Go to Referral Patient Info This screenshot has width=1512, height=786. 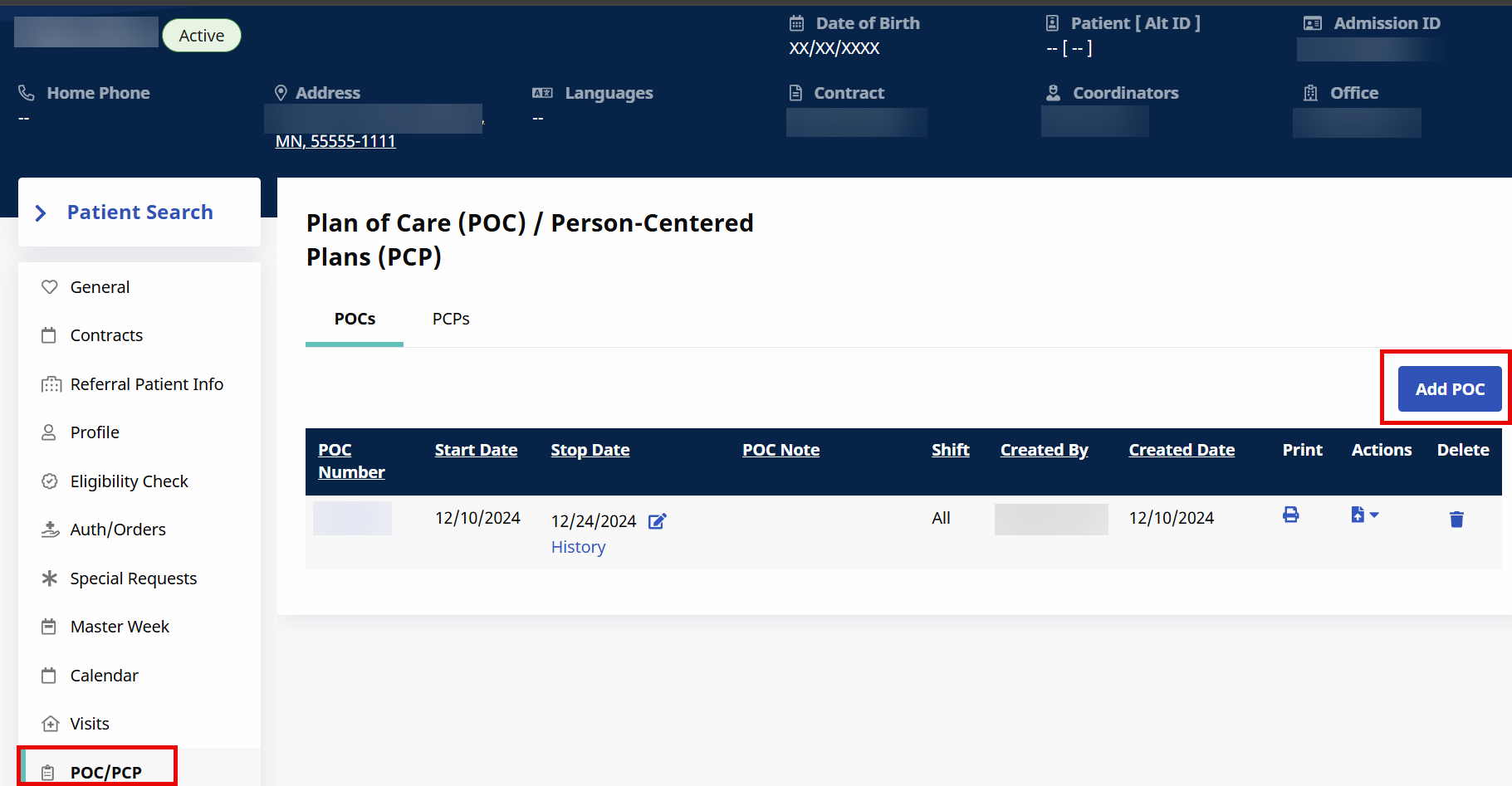coord(146,384)
